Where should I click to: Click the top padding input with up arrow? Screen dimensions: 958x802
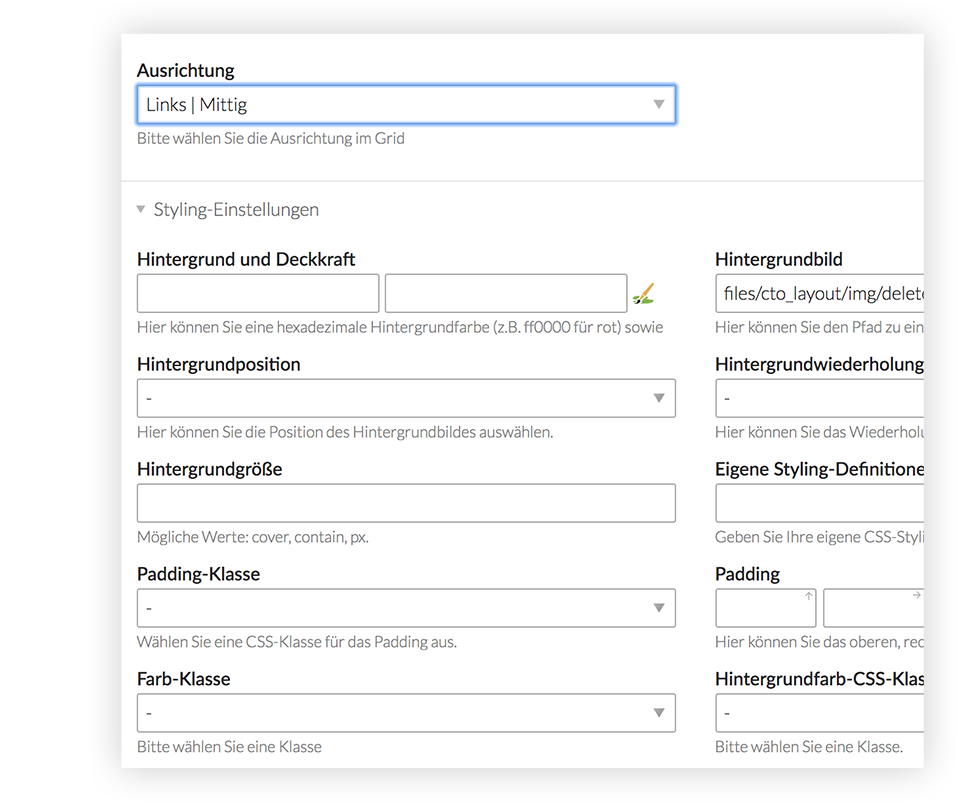(765, 608)
